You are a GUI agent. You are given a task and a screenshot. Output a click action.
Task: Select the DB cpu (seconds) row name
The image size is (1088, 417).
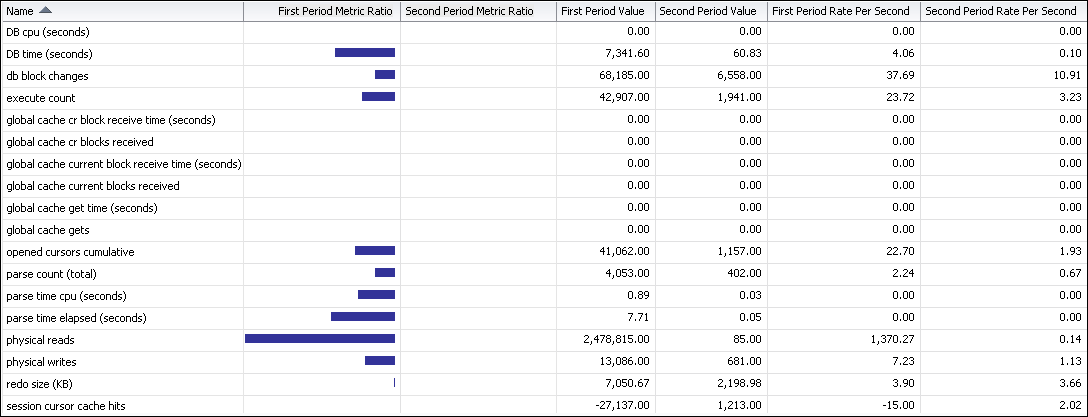(x=48, y=32)
